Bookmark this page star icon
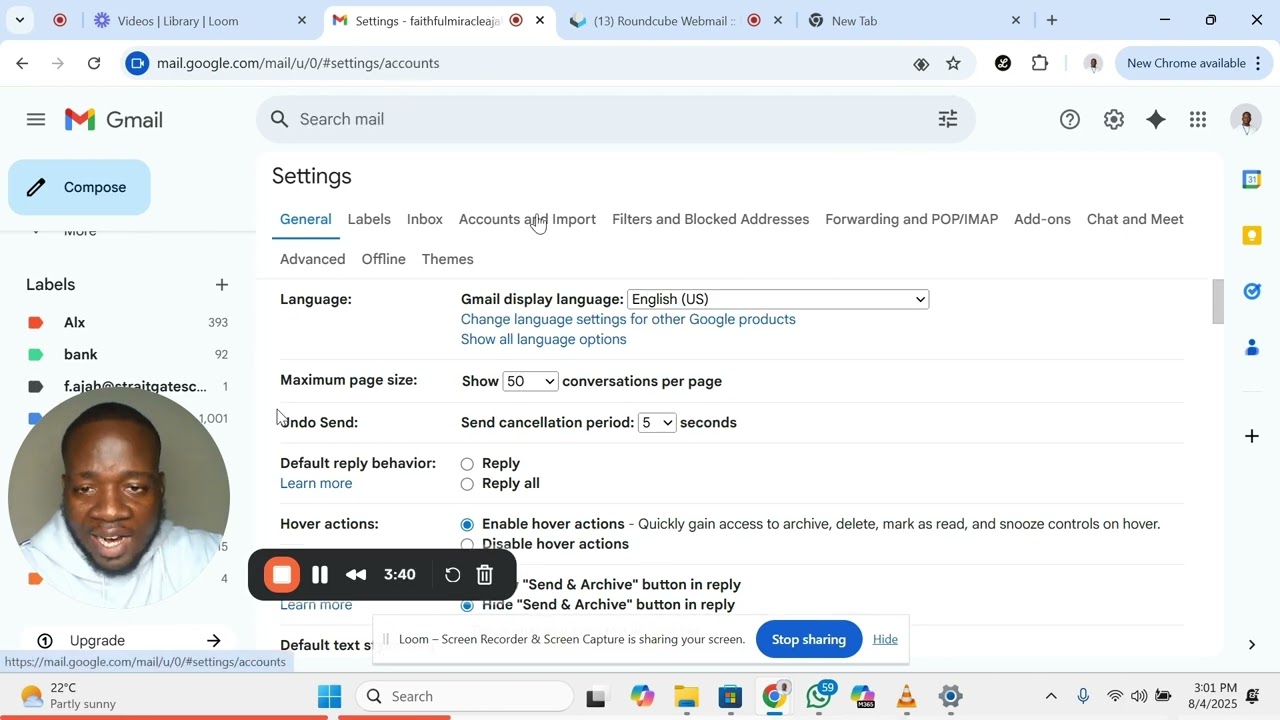This screenshot has height=720, width=1280. (953, 63)
